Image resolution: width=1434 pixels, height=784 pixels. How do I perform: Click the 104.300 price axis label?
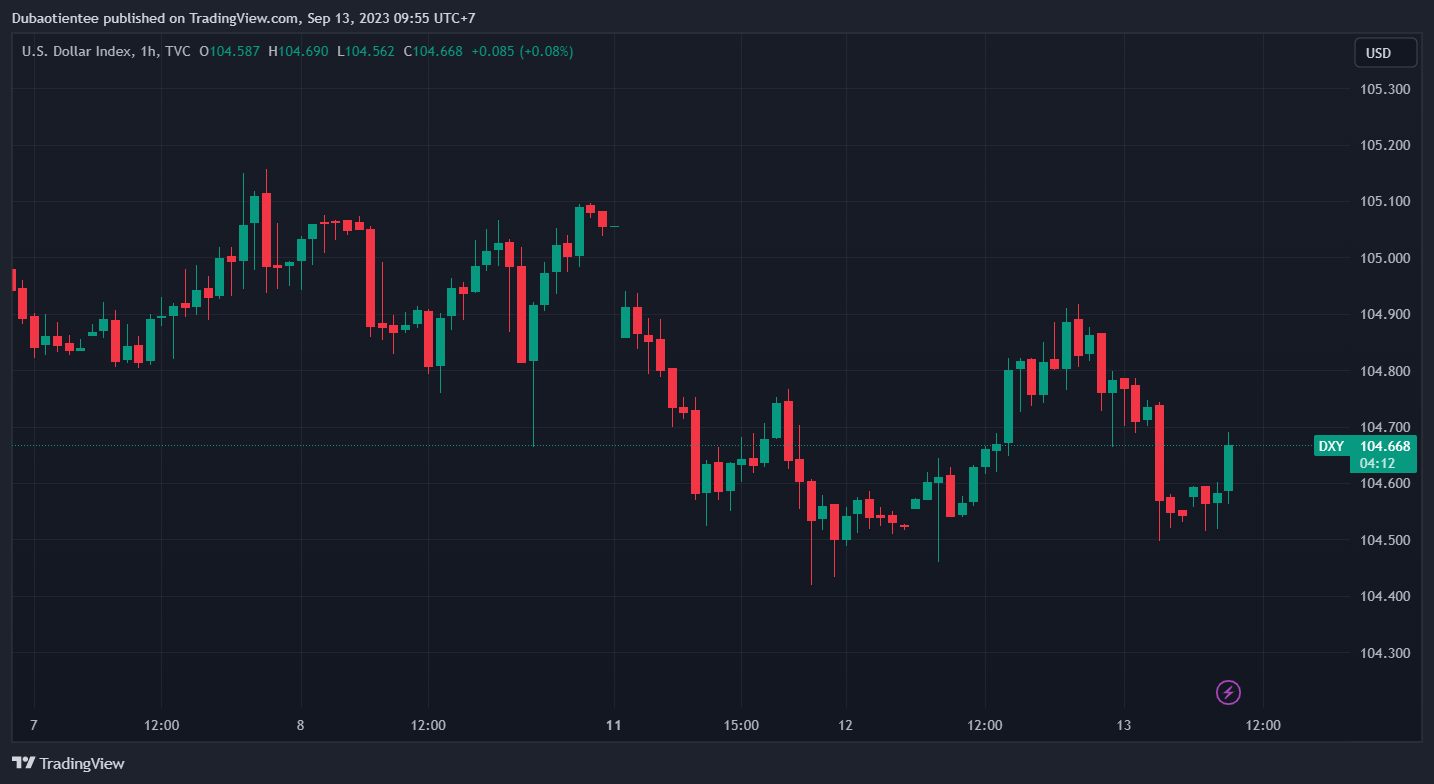click(x=1385, y=653)
